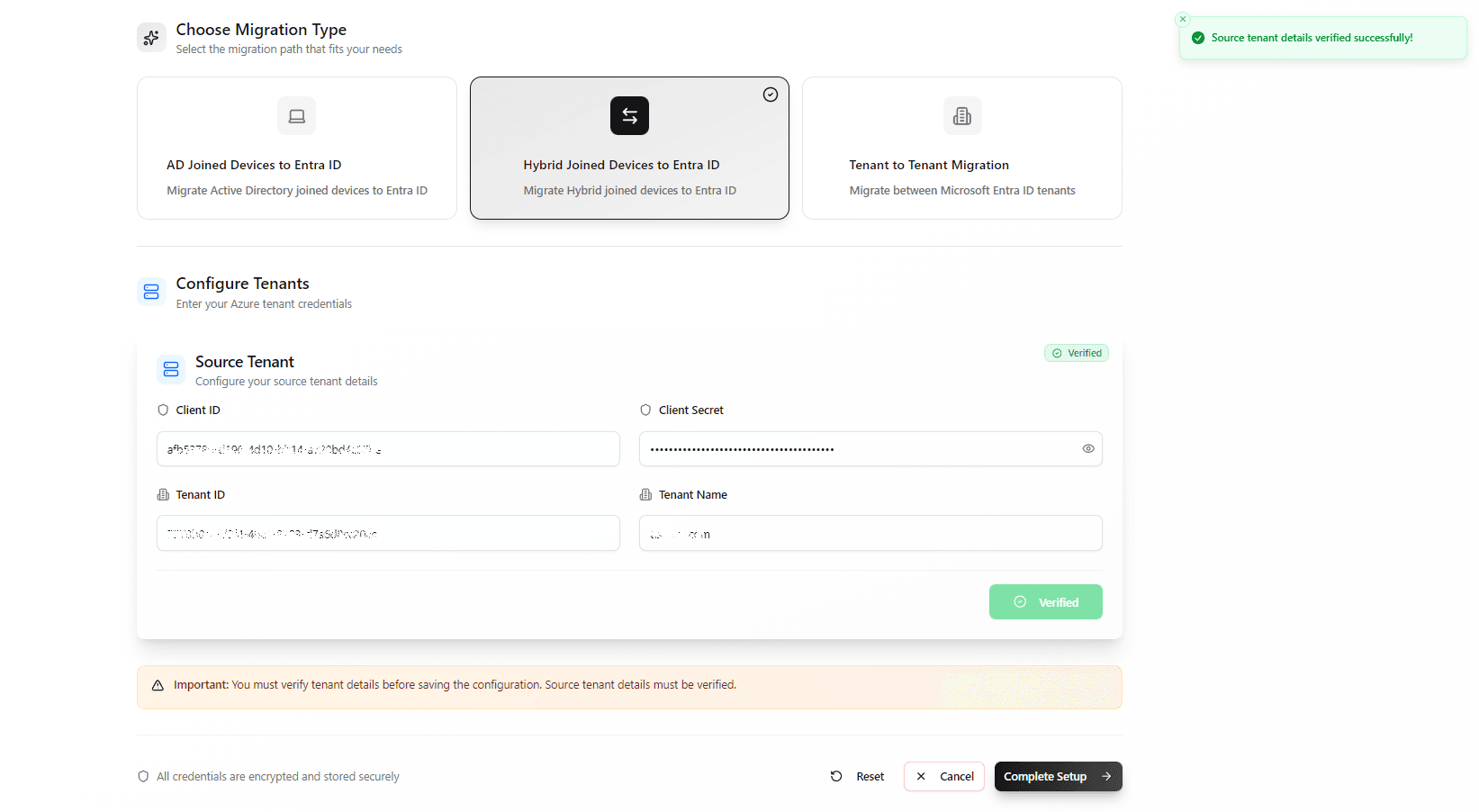Screen dimensions: 1479x812
Task: Click the building icon beside Tenant ID label
Action: [x=163, y=494]
